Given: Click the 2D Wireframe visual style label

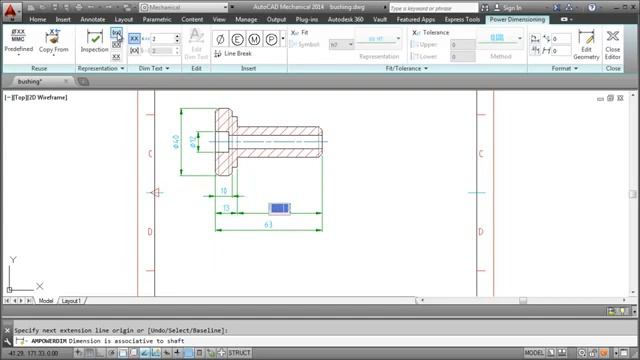Looking at the screenshot, I should [x=47, y=98].
